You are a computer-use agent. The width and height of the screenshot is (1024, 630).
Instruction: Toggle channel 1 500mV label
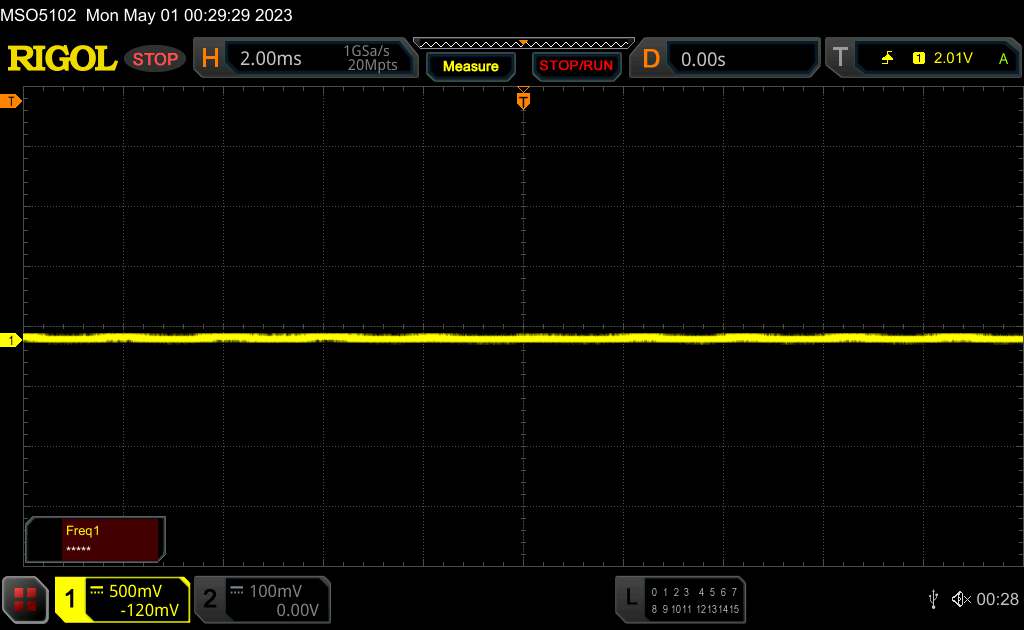click(x=135, y=591)
